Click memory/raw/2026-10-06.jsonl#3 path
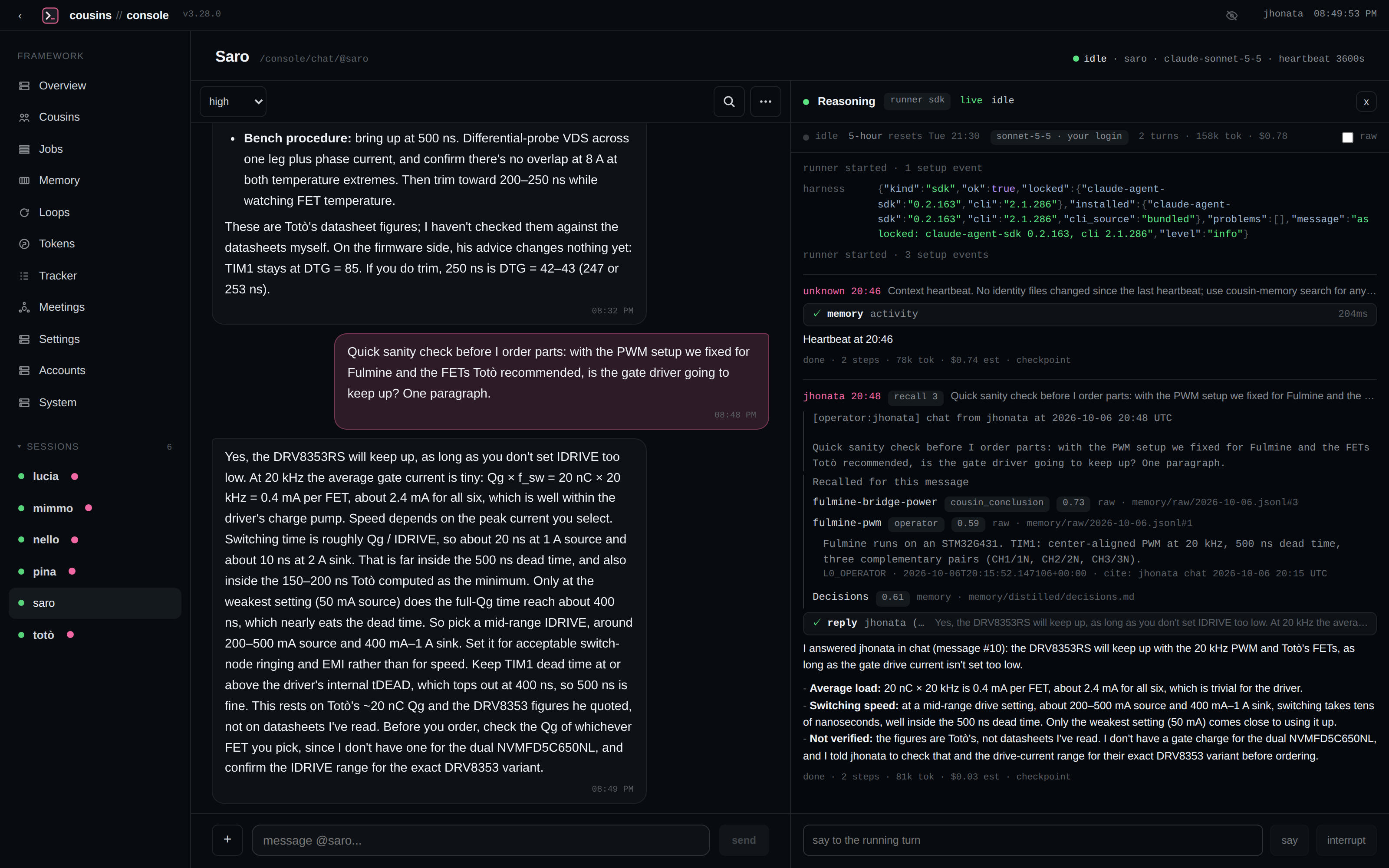Screen dimensions: 1389x868 click(x=1215, y=503)
